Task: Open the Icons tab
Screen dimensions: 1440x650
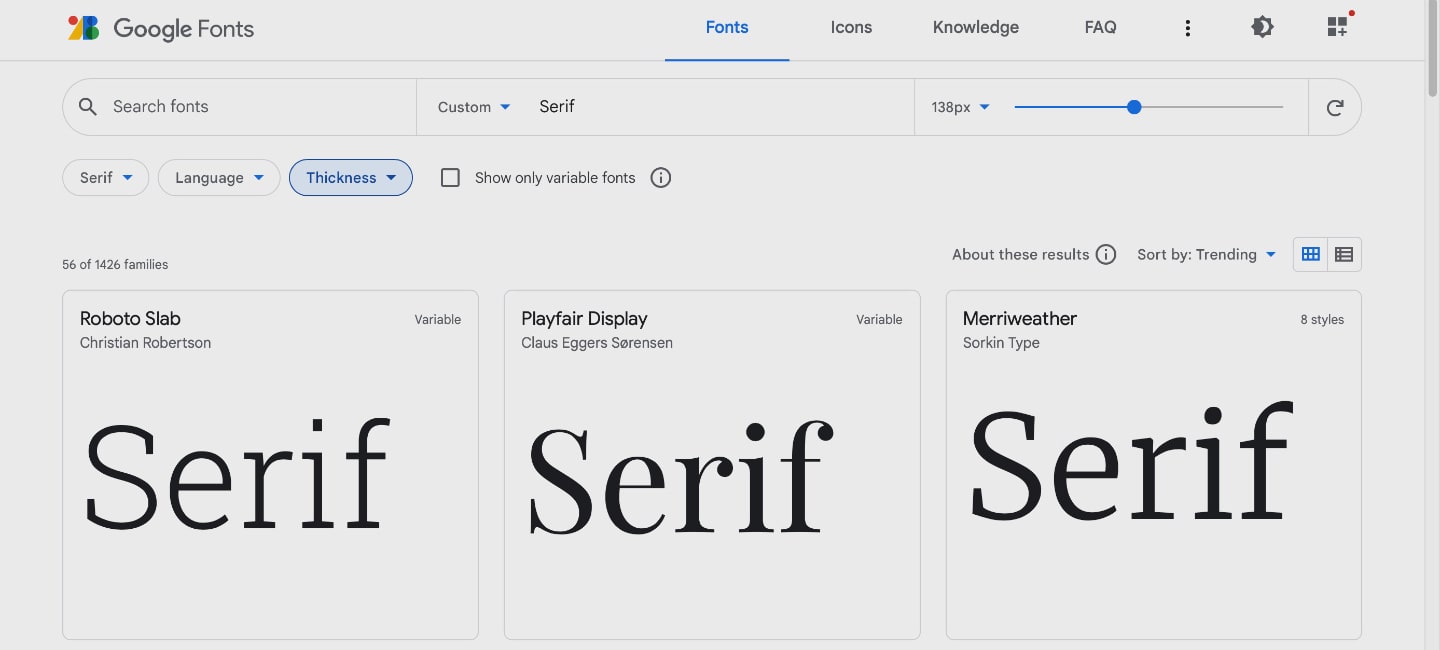Action: click(851, 28)
